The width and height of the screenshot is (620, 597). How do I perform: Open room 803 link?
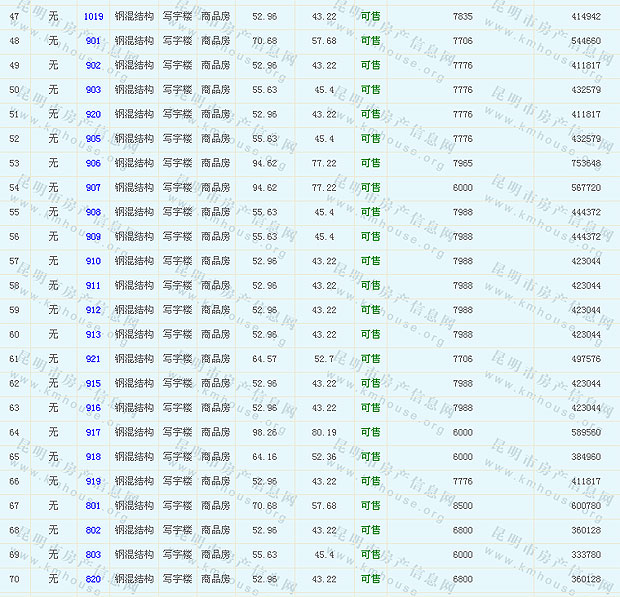click(93, 555)
